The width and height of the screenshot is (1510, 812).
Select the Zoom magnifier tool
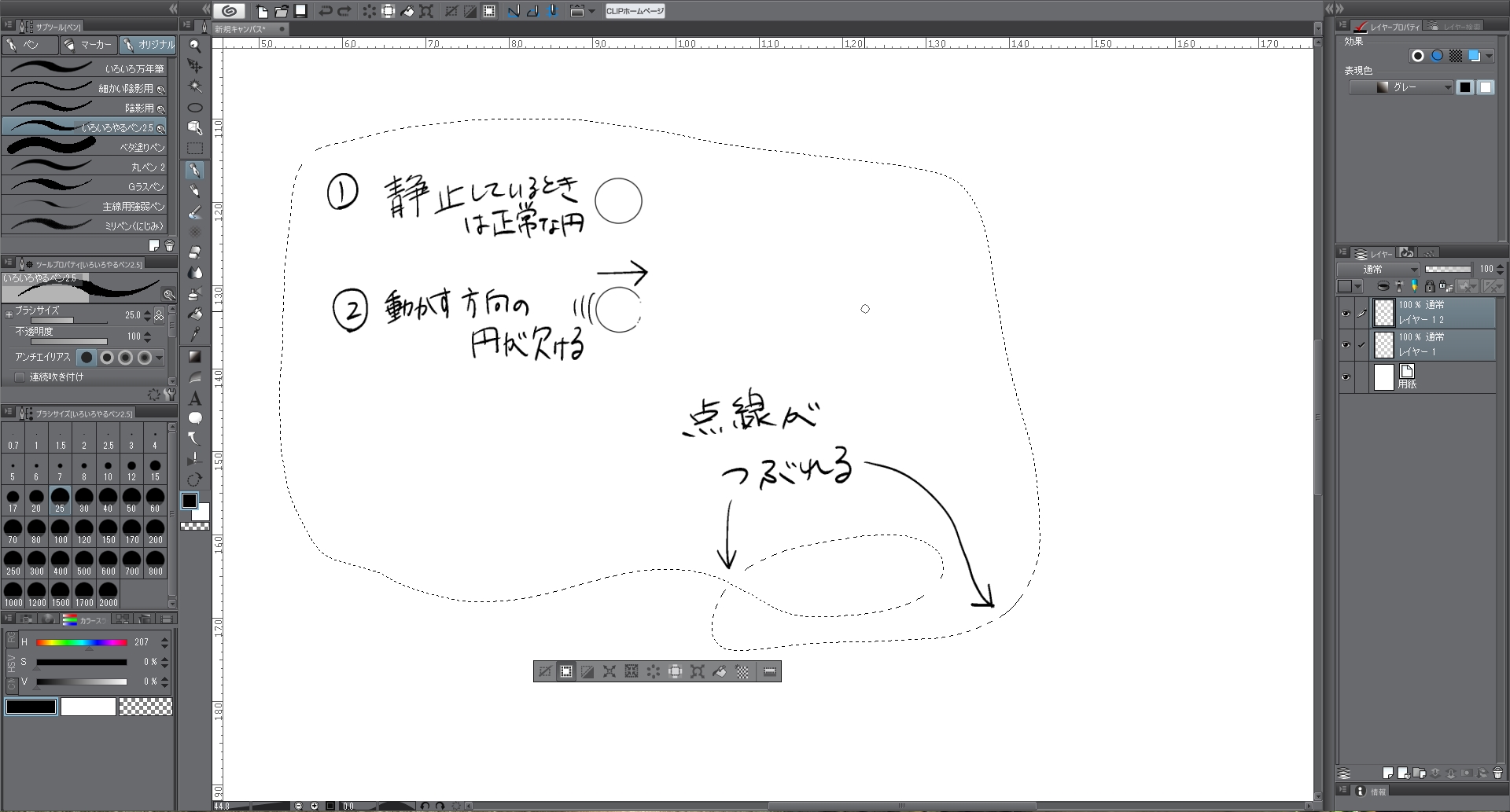click(x=195, y=46)
